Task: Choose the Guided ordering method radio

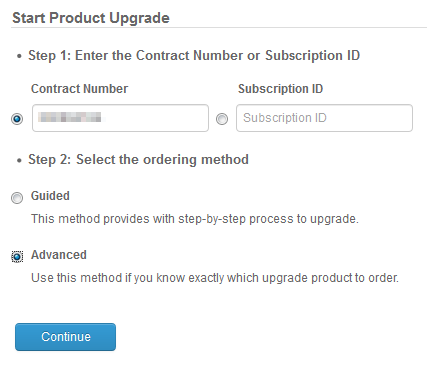Action: click(x=17, y=198)
